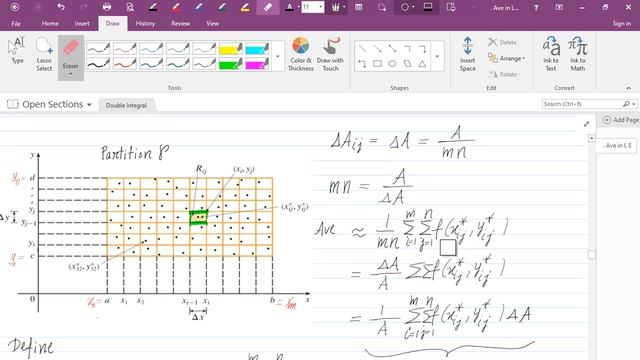Click the Undo arrow in title bar
Image resolution: width=640 pixels, height=360 pixels.
tap(61, 7)
